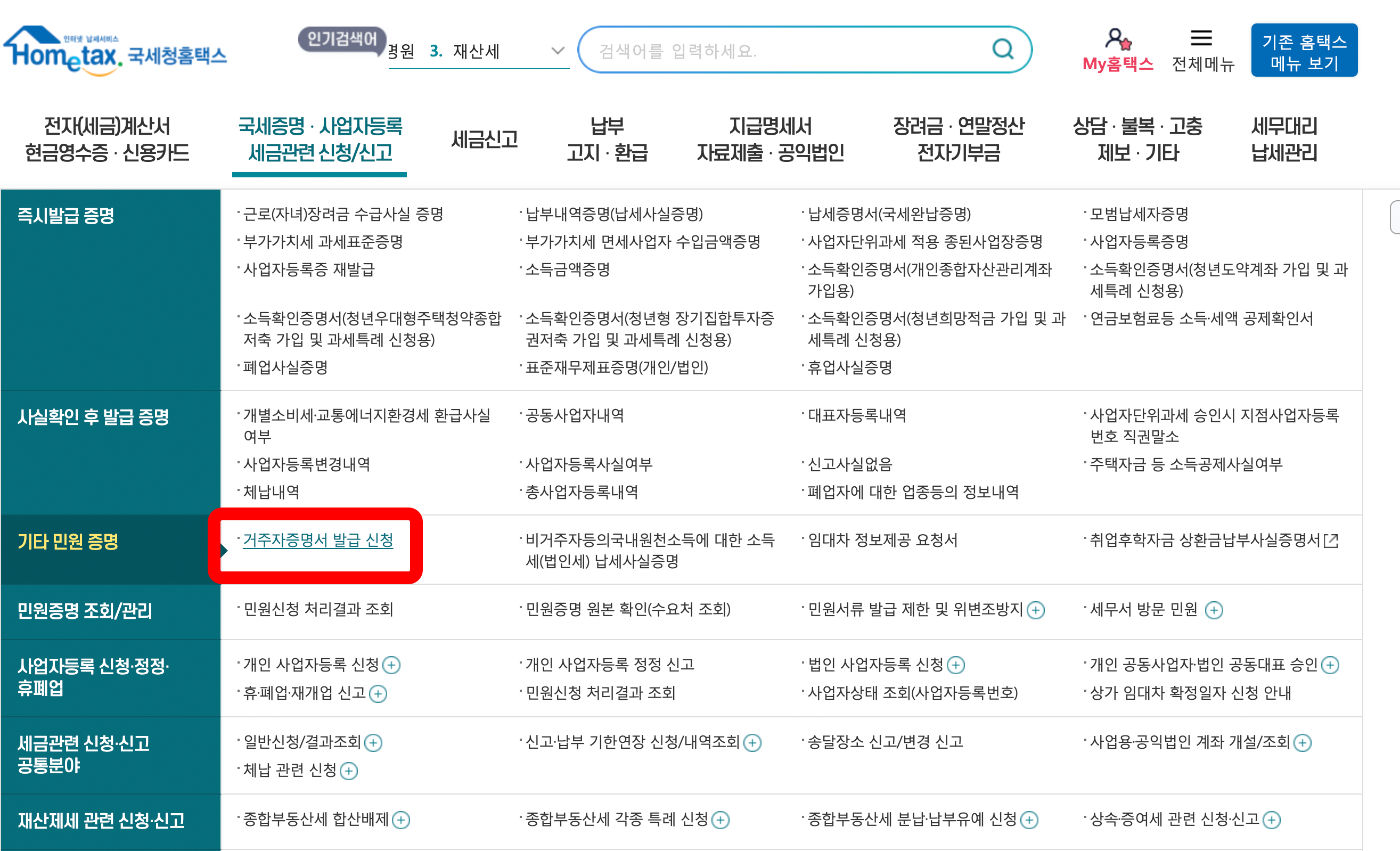The height and width of the screenshot is (851, 1400).
Task: Expand plus icon beside 종합부동산세 합산배제
Action: (x=401, y=820)
